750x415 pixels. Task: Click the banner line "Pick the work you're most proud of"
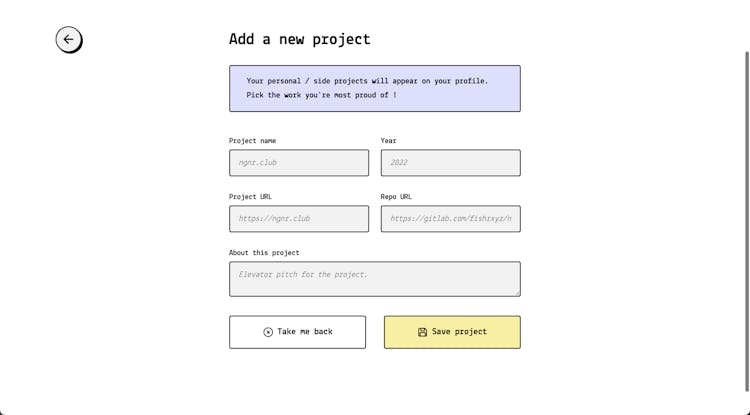coord(321,96)
